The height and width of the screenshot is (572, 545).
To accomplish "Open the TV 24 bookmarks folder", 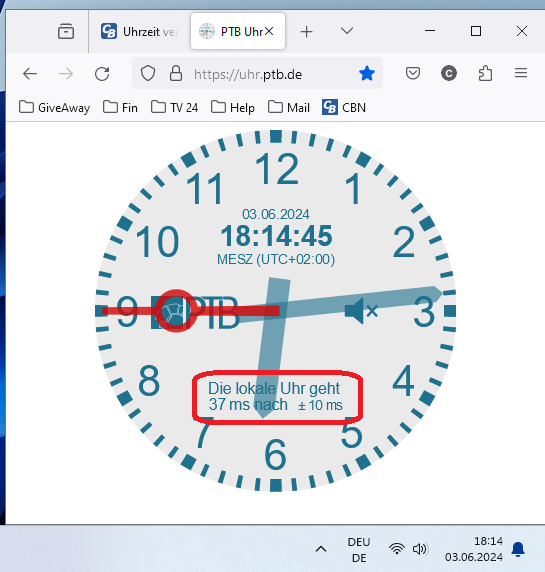I will click(174, 108).
